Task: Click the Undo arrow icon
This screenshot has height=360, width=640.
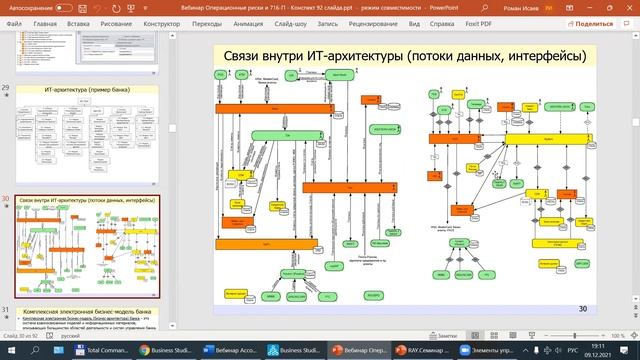Action: [x=97, y=8]
